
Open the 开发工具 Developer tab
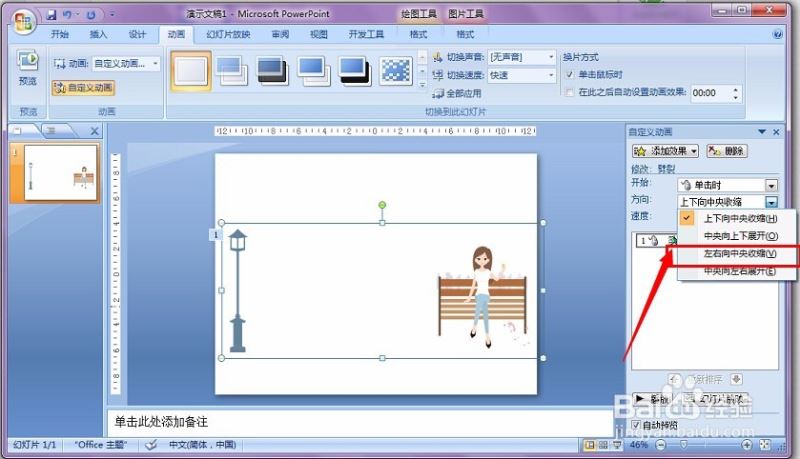coord(366,34)
